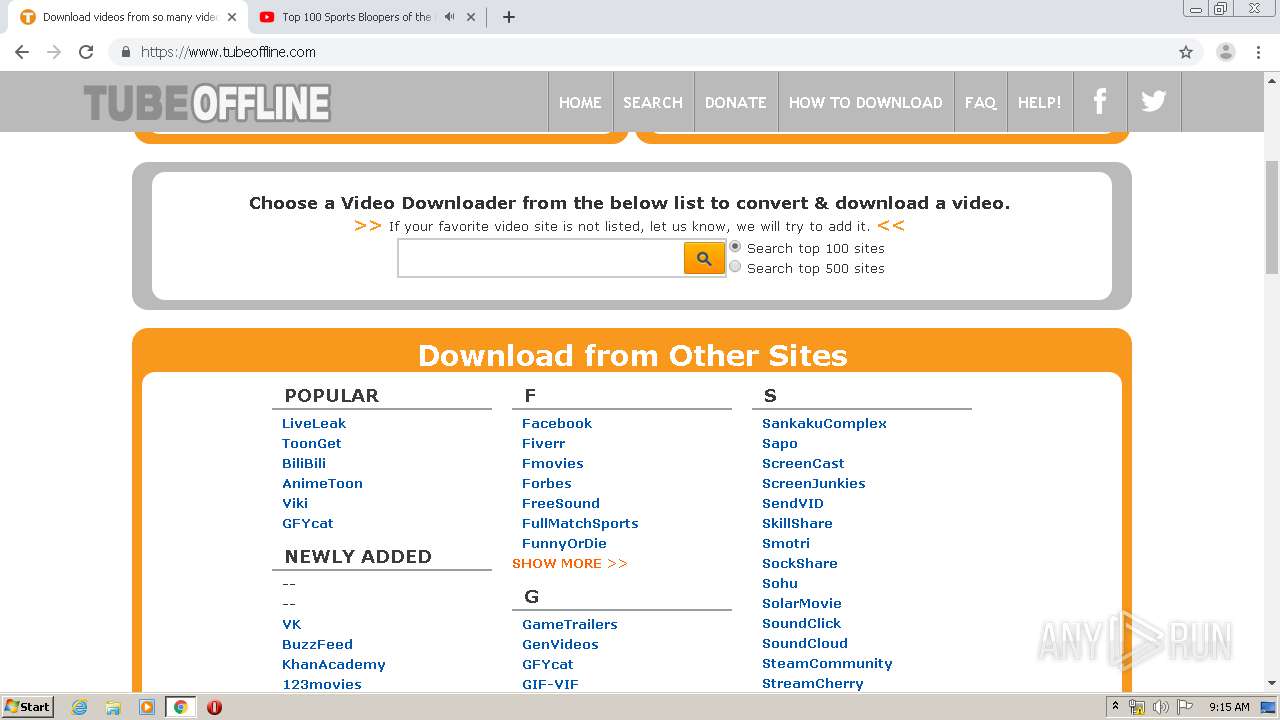Open the Windows Start button
1280x720 pixels.
click(28, 706)
